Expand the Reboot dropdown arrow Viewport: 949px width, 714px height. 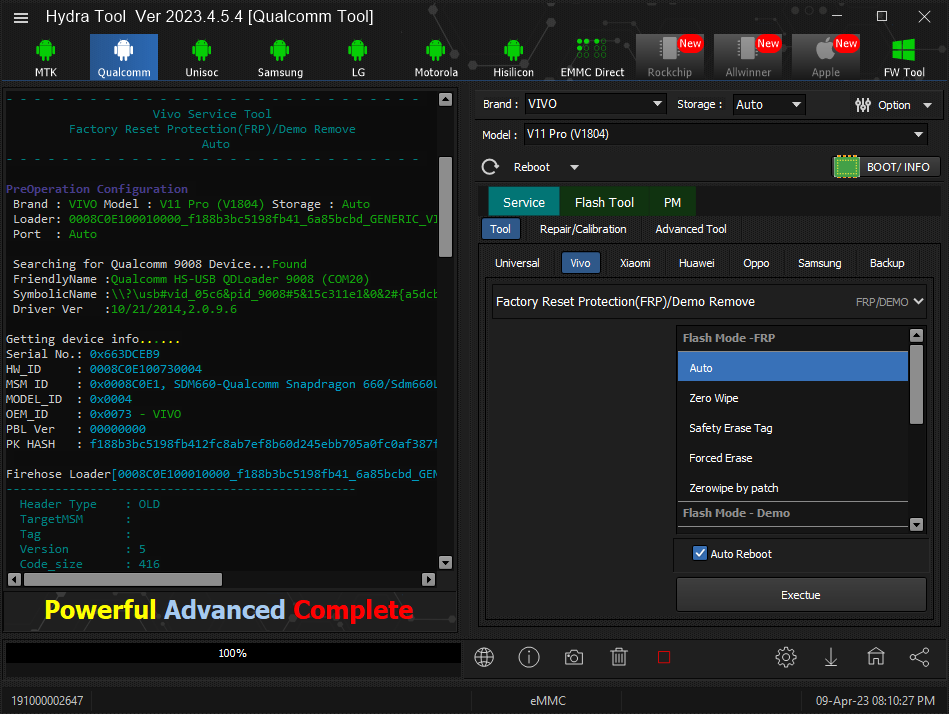[x=574, y=168]
